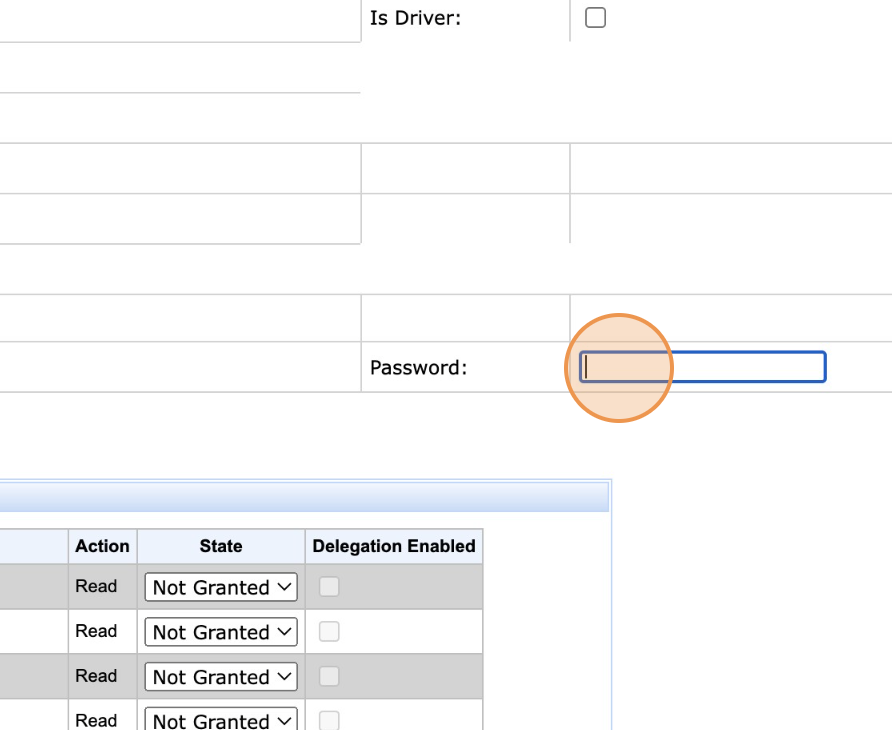The image size is (892, 730).
Task: Click the Is Driver label
Action: tap(415, 18)
